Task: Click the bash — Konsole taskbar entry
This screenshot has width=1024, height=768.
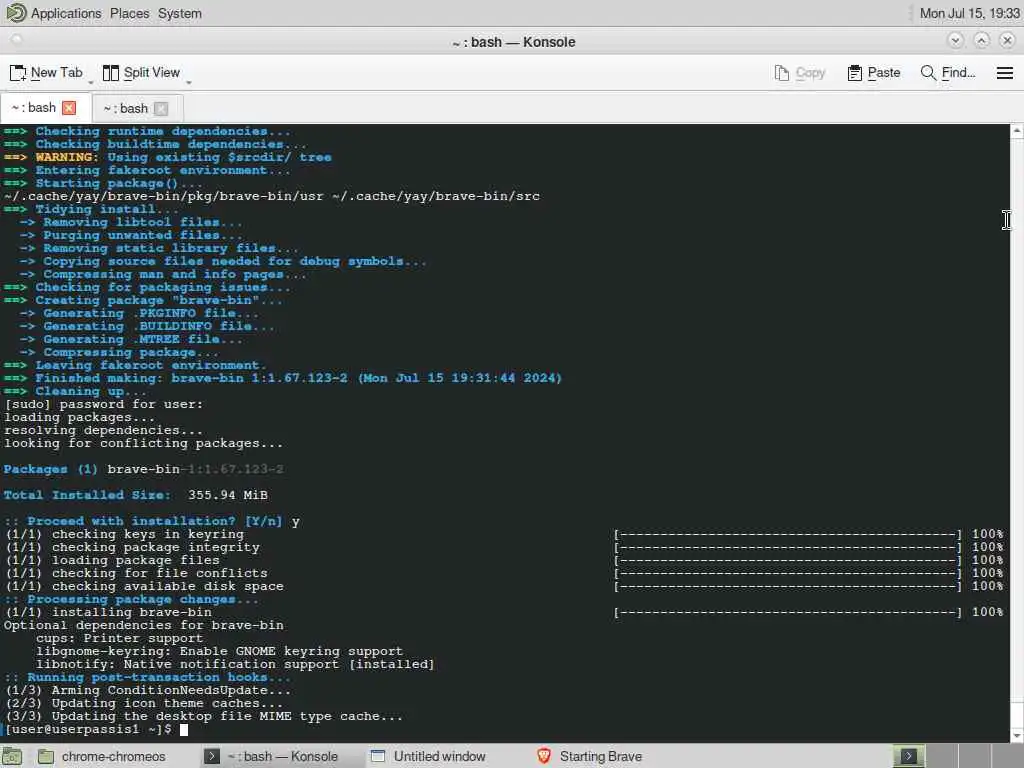Action: point(281,756)
